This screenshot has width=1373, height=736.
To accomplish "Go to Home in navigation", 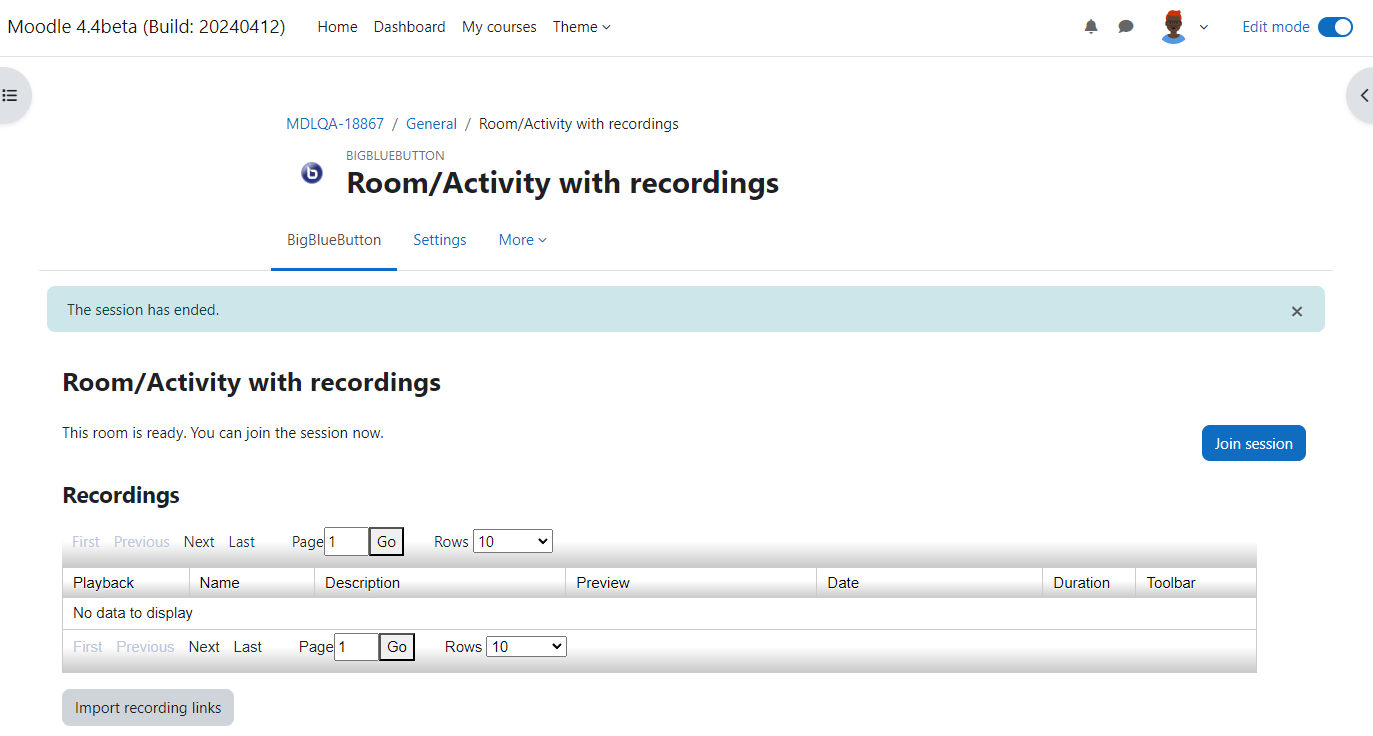I will [337, 27].
